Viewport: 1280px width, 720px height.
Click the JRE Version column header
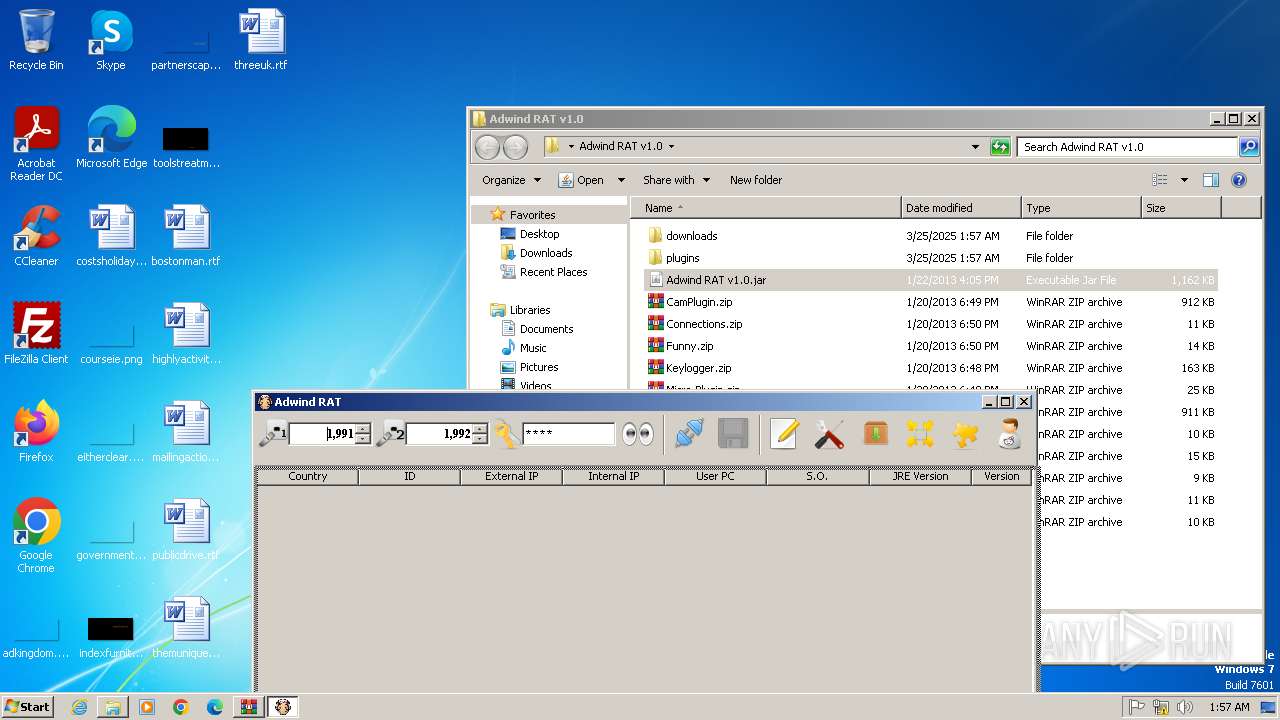coord(920,476)
